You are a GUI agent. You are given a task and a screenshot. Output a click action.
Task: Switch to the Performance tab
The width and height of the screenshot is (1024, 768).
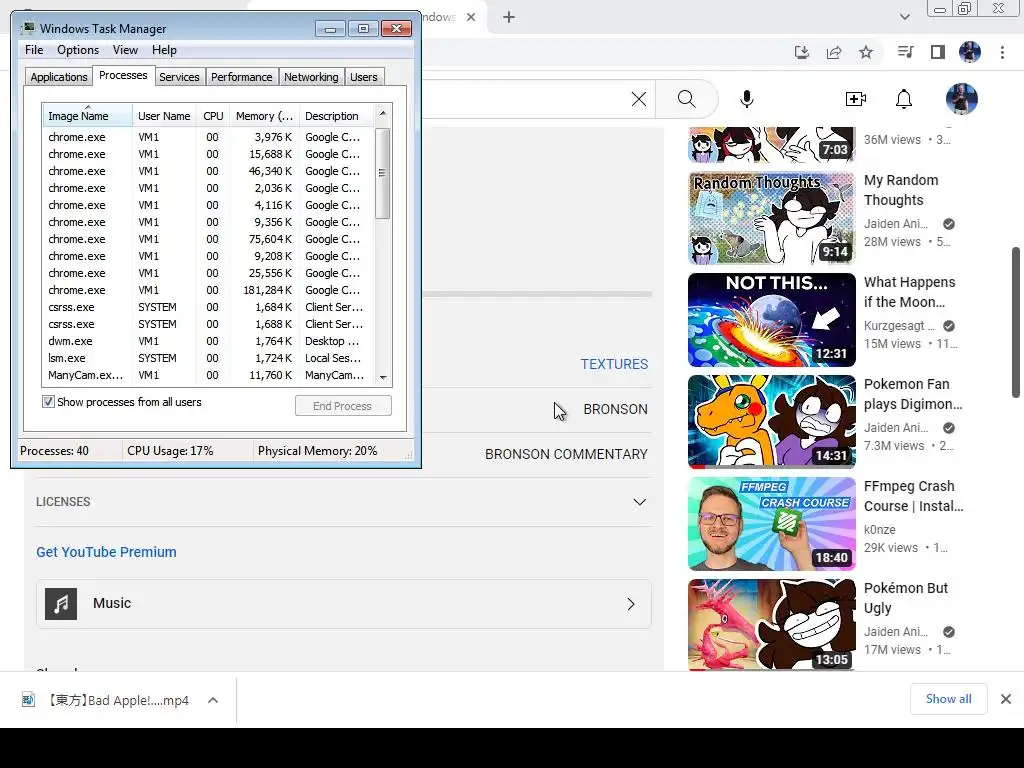coord(241,77)
